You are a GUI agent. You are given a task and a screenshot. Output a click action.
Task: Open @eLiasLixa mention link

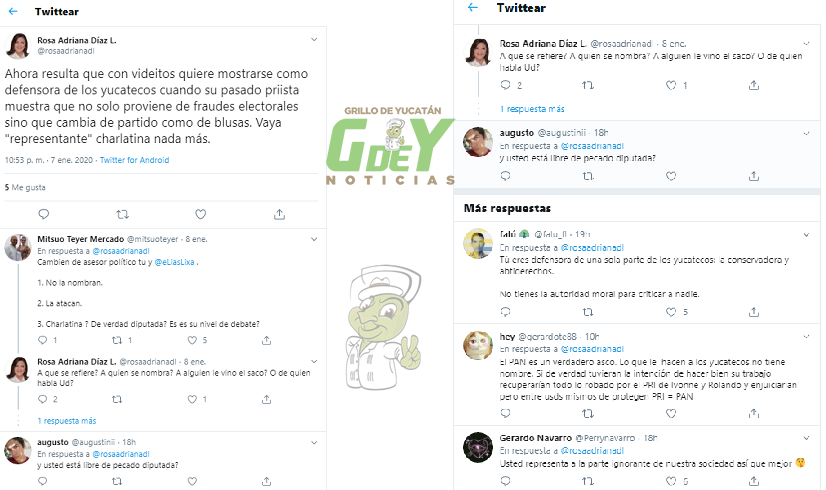174,262
